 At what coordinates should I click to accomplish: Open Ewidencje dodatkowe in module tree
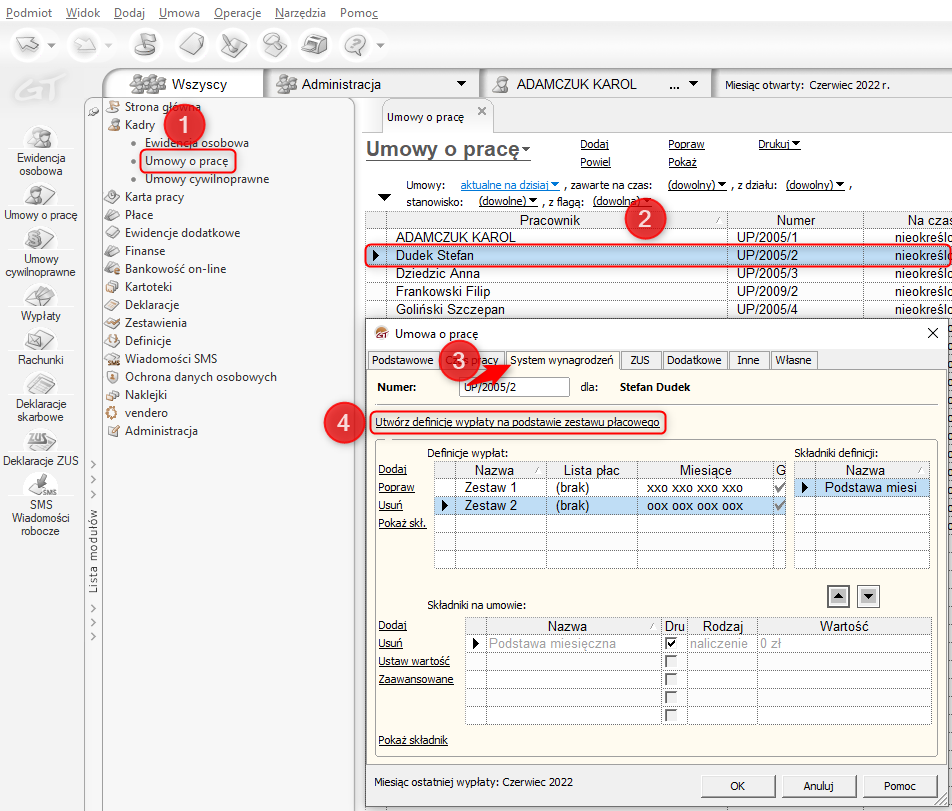[182, 233]
